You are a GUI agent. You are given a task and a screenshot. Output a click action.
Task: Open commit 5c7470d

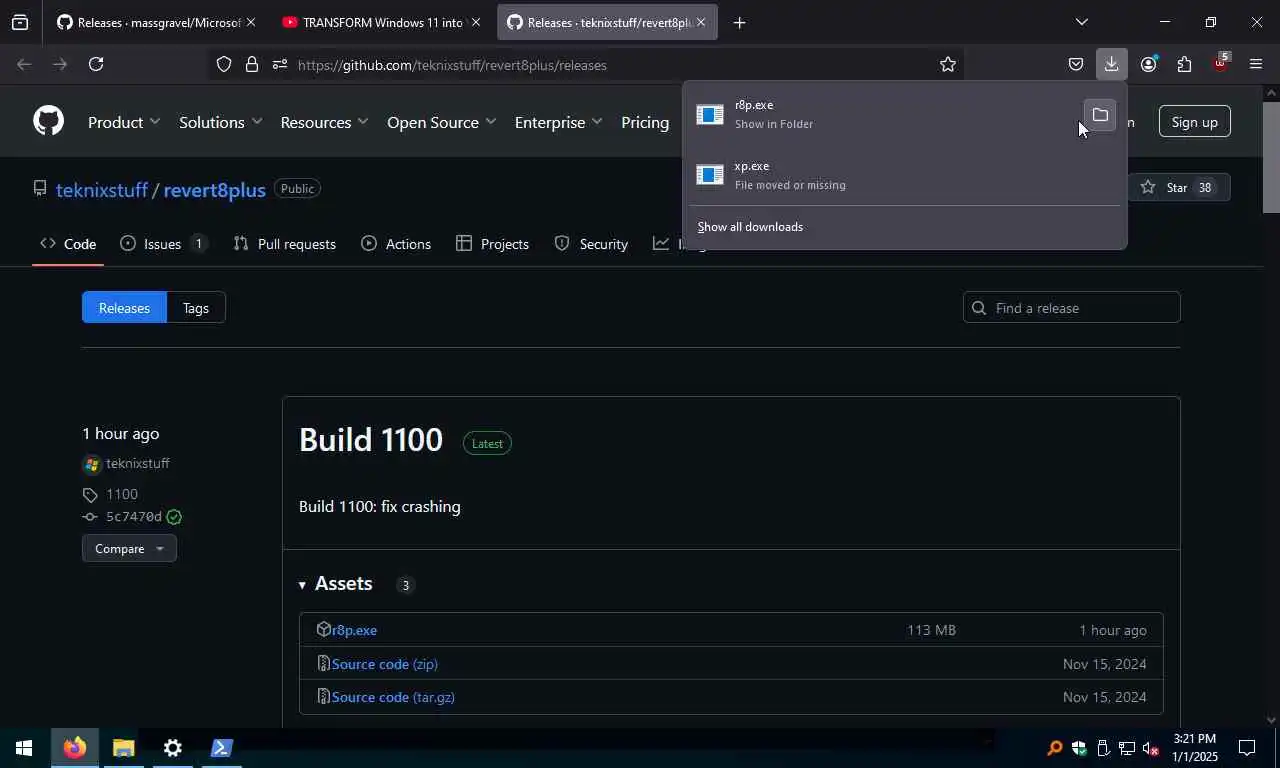[x=134, y=517]
